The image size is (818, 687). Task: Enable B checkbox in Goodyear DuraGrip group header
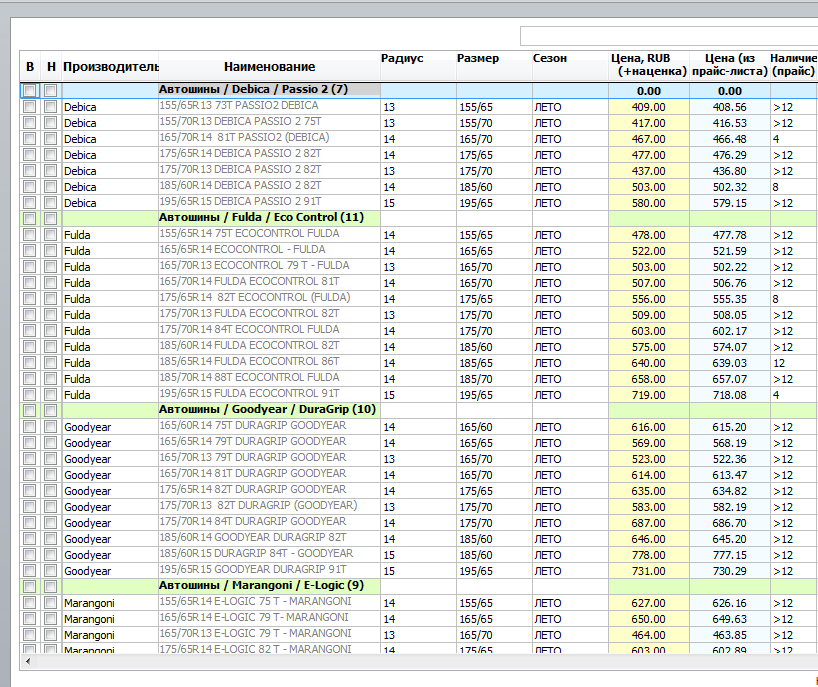point(30,411)
